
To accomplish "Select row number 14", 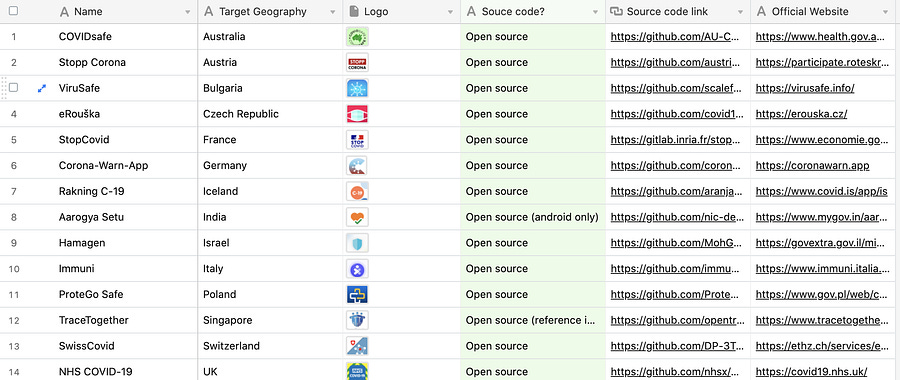I will (14, 372).
